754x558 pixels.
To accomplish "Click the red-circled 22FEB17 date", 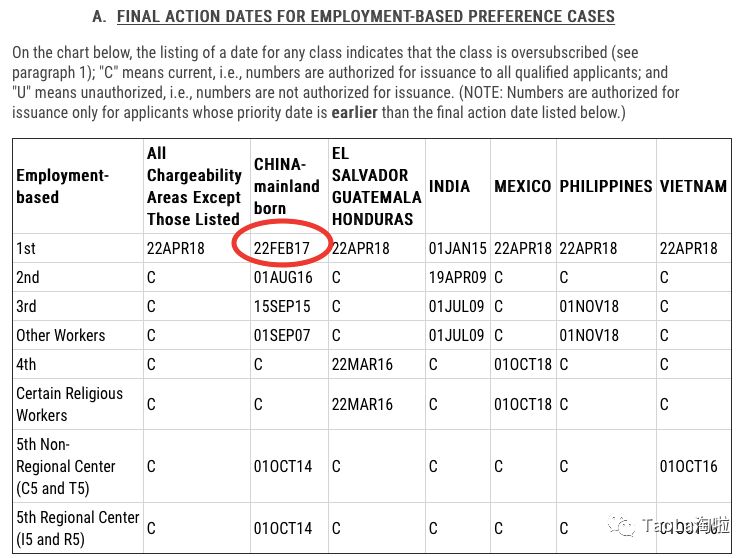I will [x=283, y=249].
